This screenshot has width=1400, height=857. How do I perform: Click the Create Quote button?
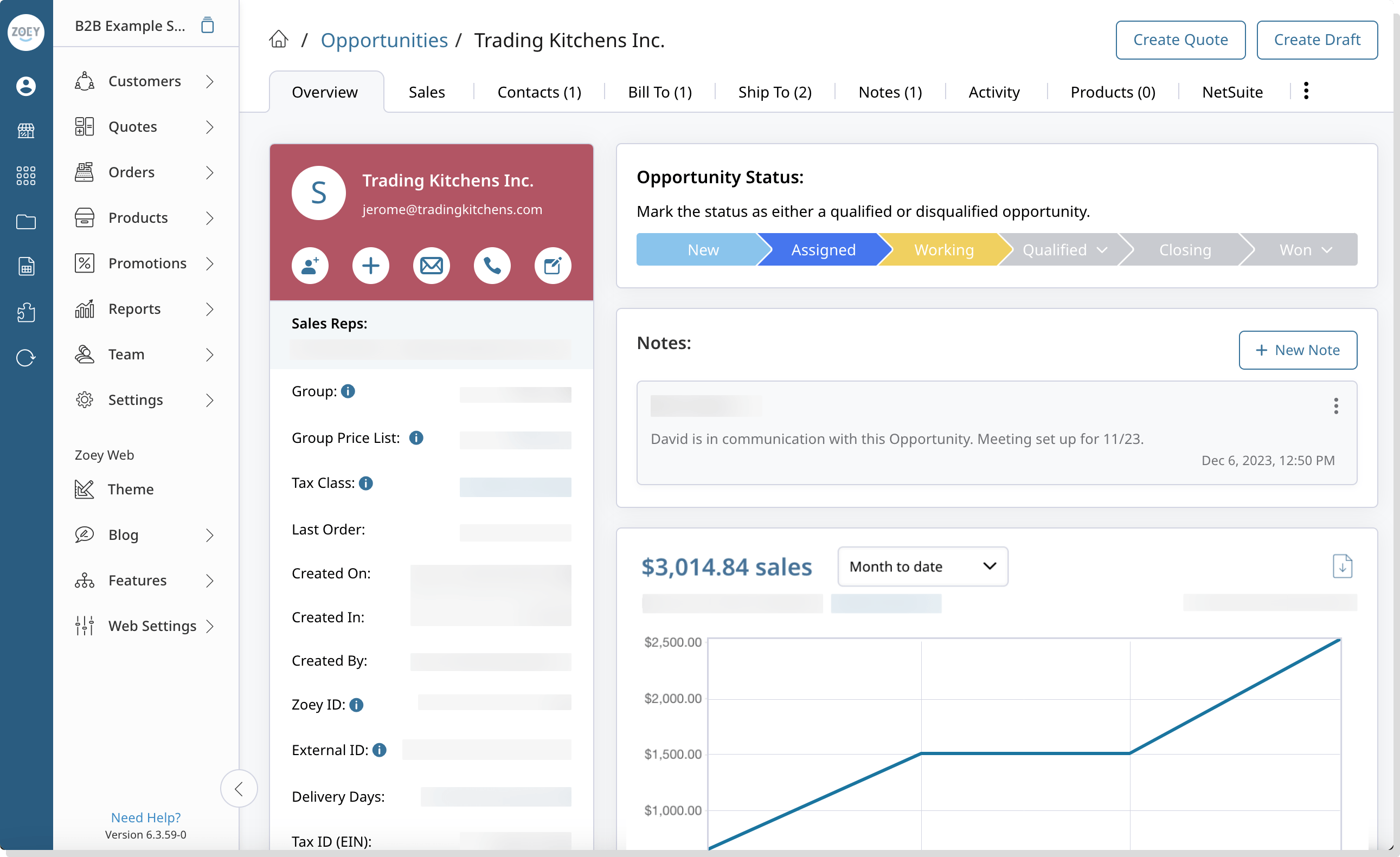pyautogui.click(x=1180, y=40)
